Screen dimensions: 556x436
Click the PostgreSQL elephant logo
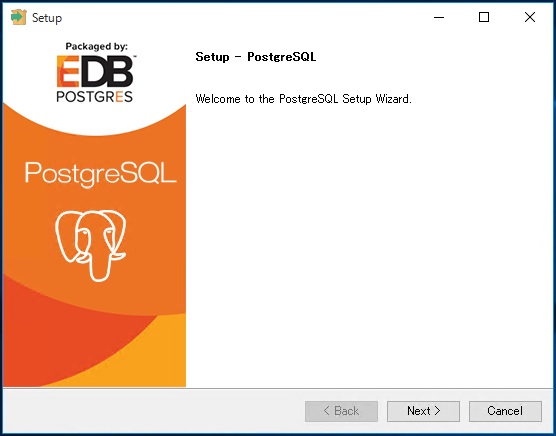pyautogui.click(x=91, y=245)
